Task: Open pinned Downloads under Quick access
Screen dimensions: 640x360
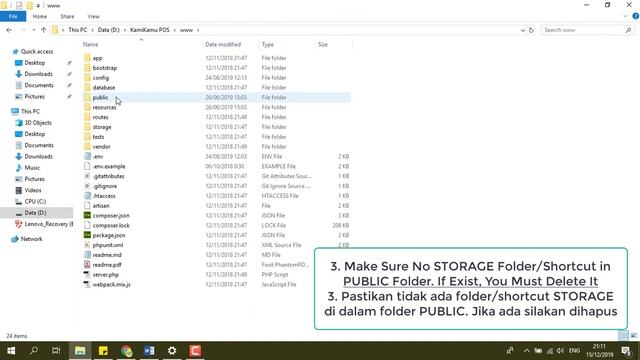Action: pos(38,74)
